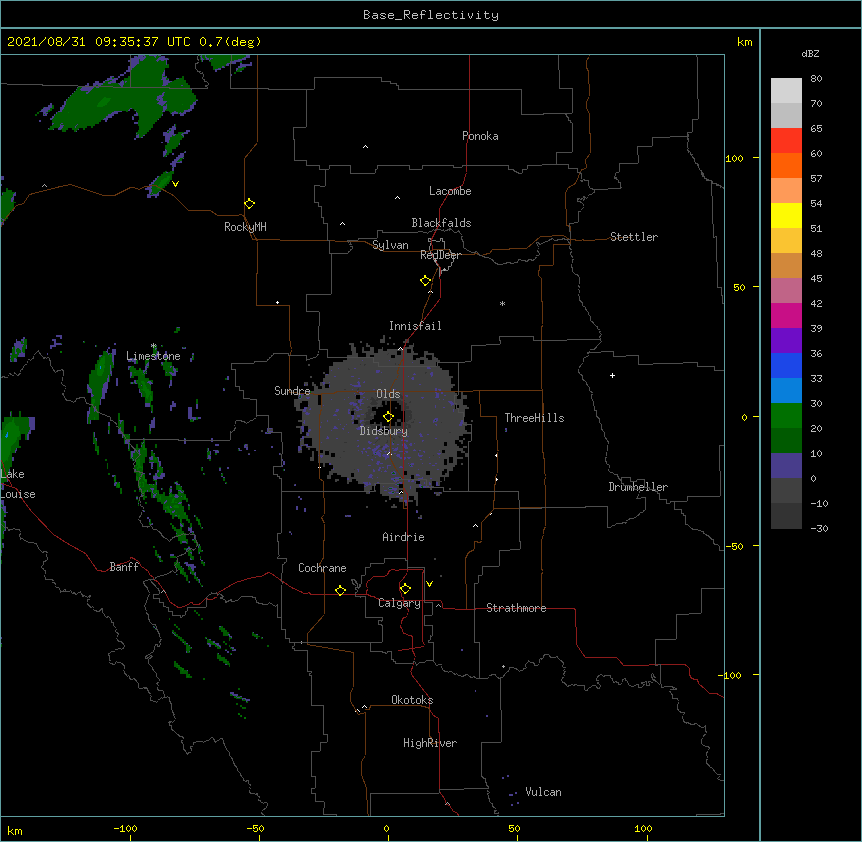Click the Didsbury city label
The image size is (862, 842).
click(x=384, y=431)
